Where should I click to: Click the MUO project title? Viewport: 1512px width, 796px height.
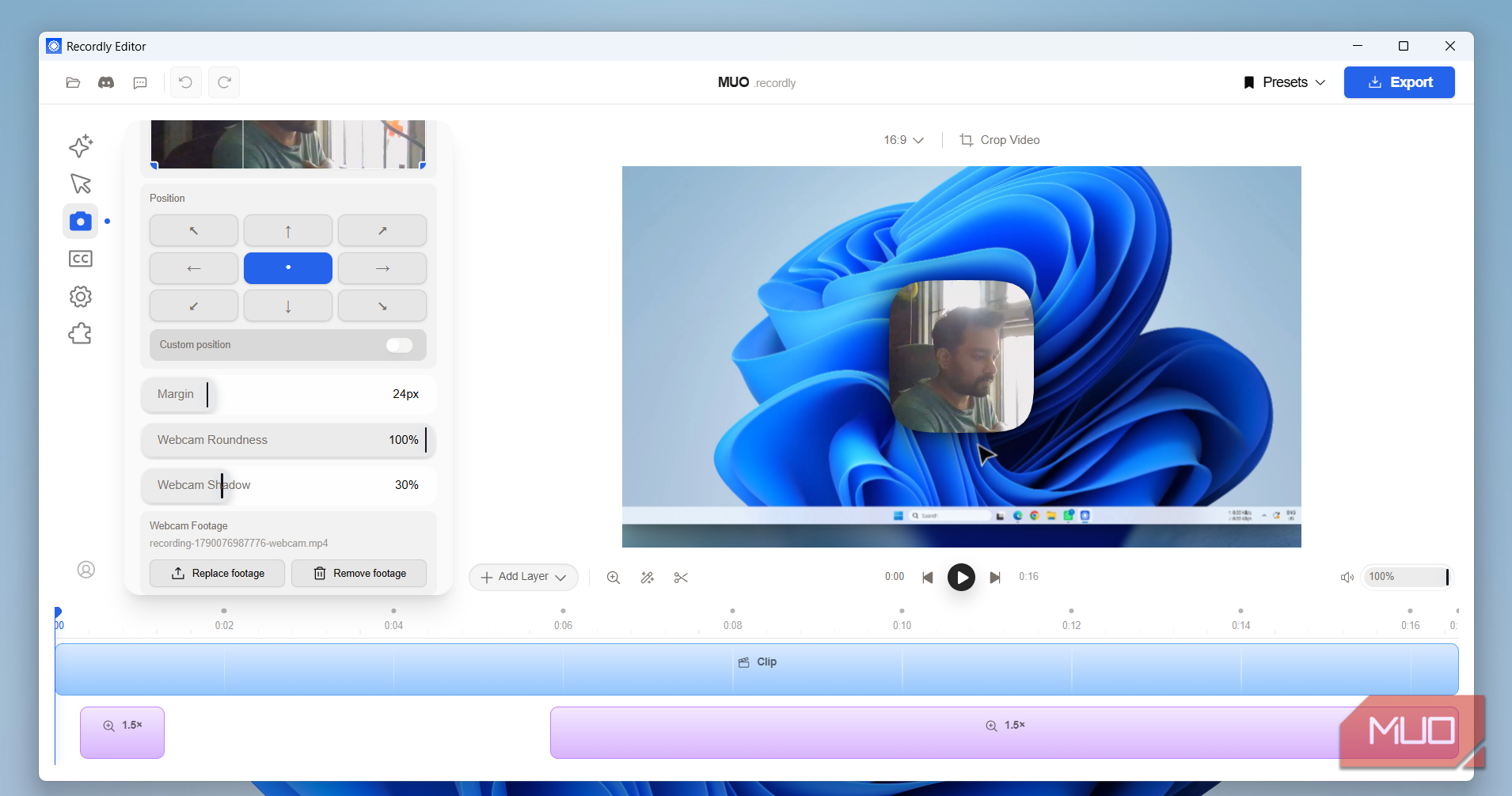coord(733,82)
